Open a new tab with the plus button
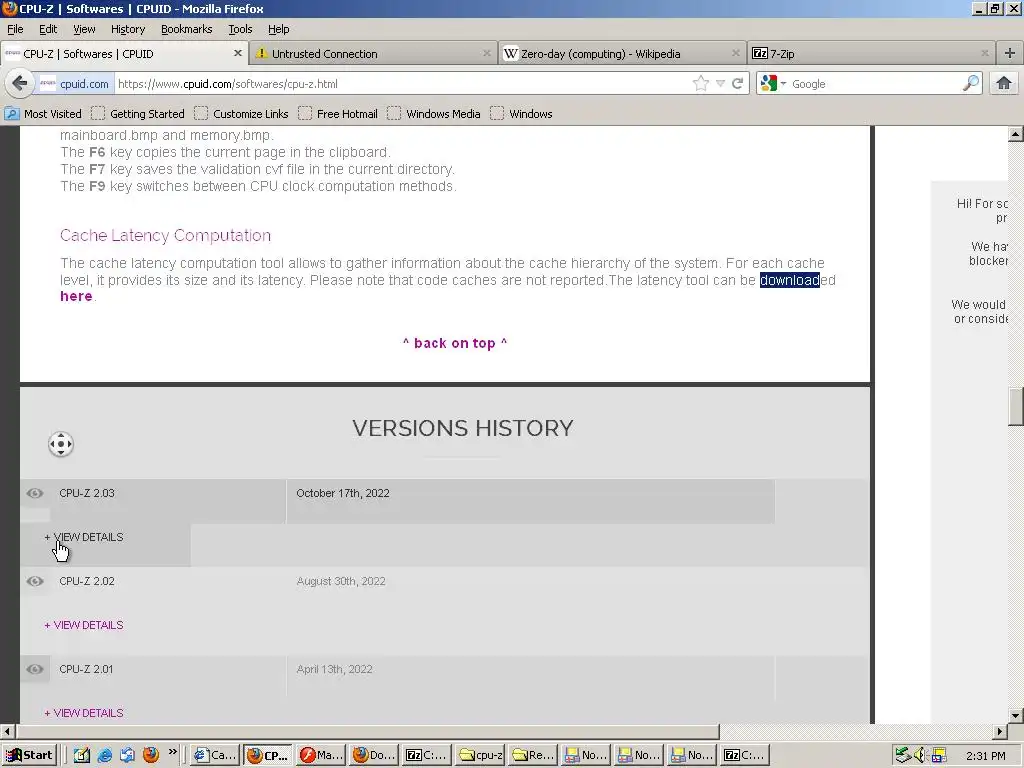The height and width of the screenshot is (768, 1024). [x=1010, y=54]
